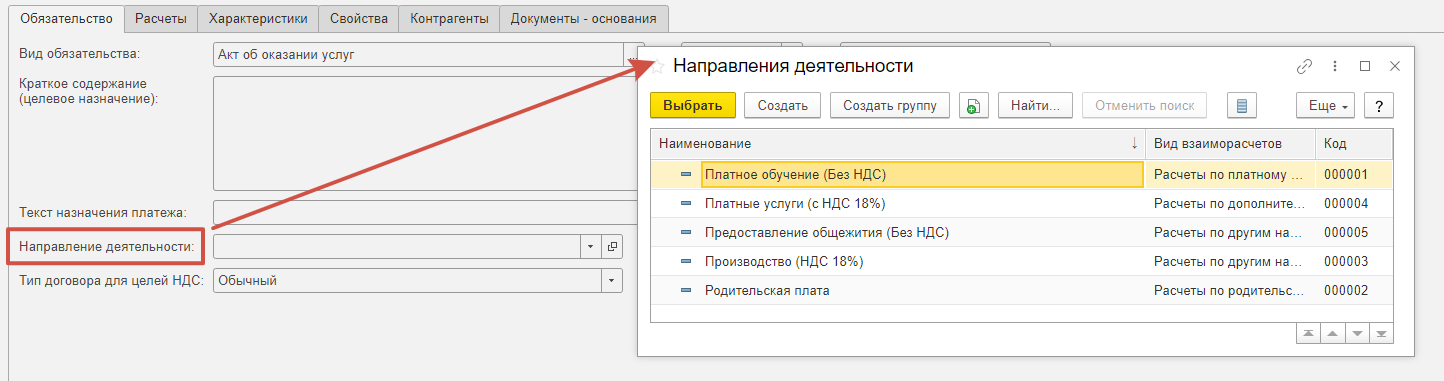Expand Направление деятельности dropdown arrow
The height and width of the screenshot is (381, 1444).
coord(590,246)
